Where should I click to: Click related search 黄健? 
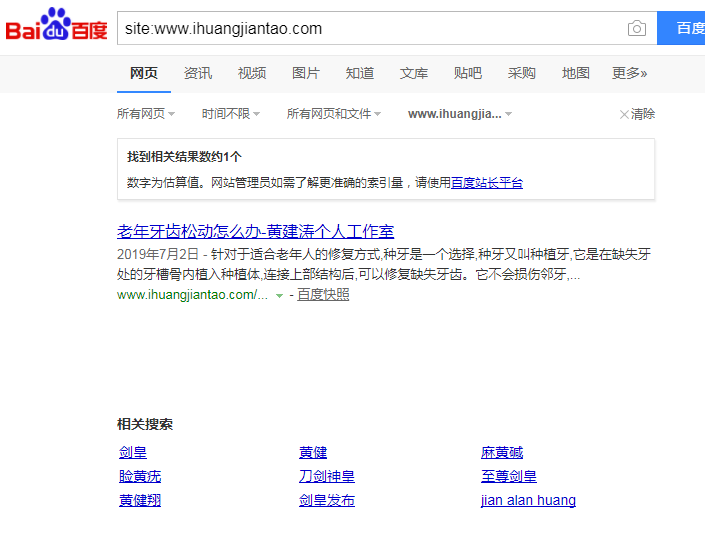click(313, 452)
